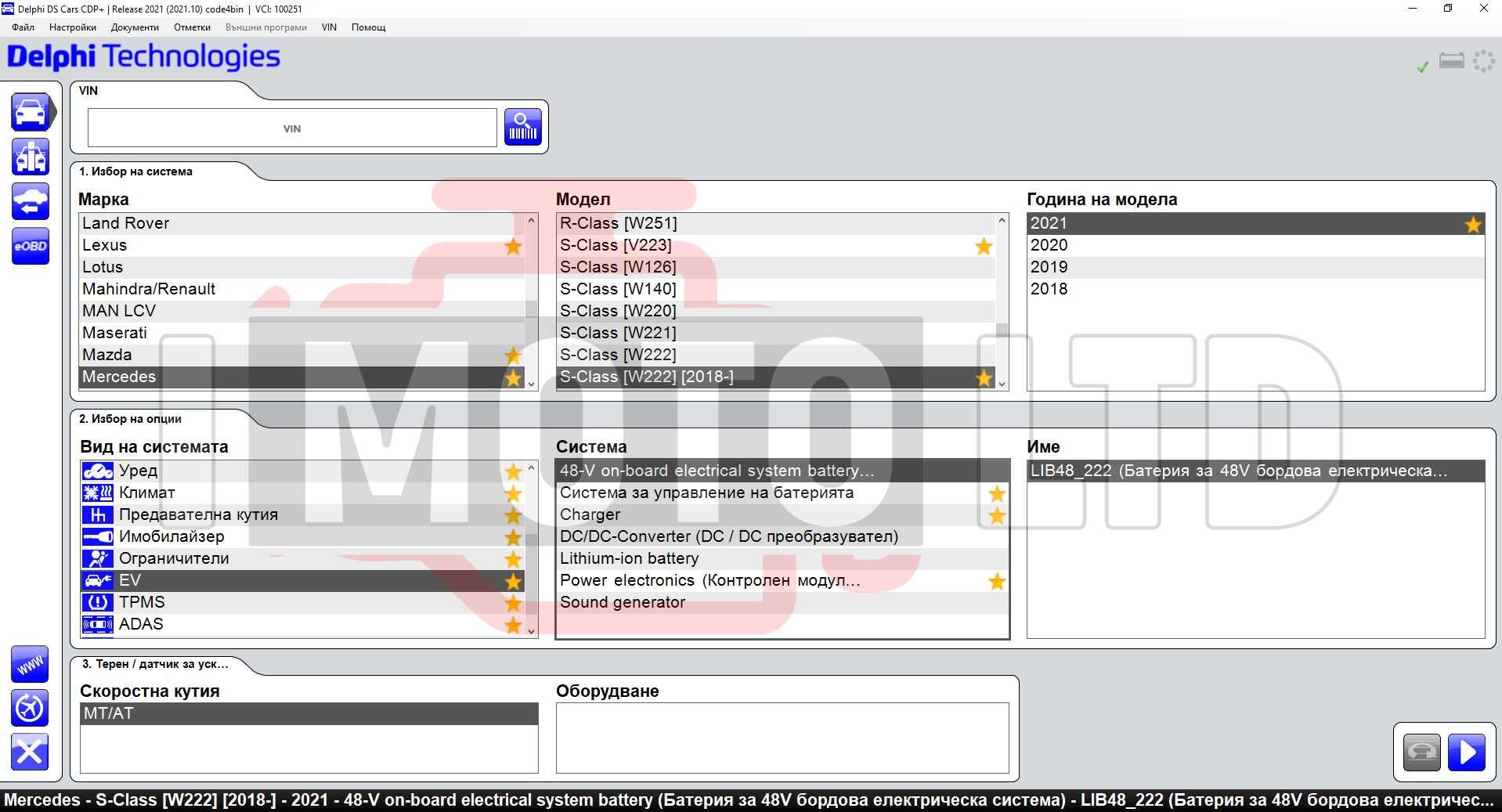Open the www web browser icon

(x=30, y=665)
